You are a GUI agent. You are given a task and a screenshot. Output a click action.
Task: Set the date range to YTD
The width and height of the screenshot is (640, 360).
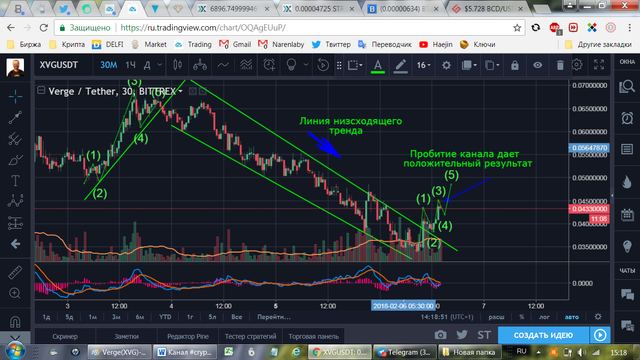pyautogui.click(x=165, y=317)
